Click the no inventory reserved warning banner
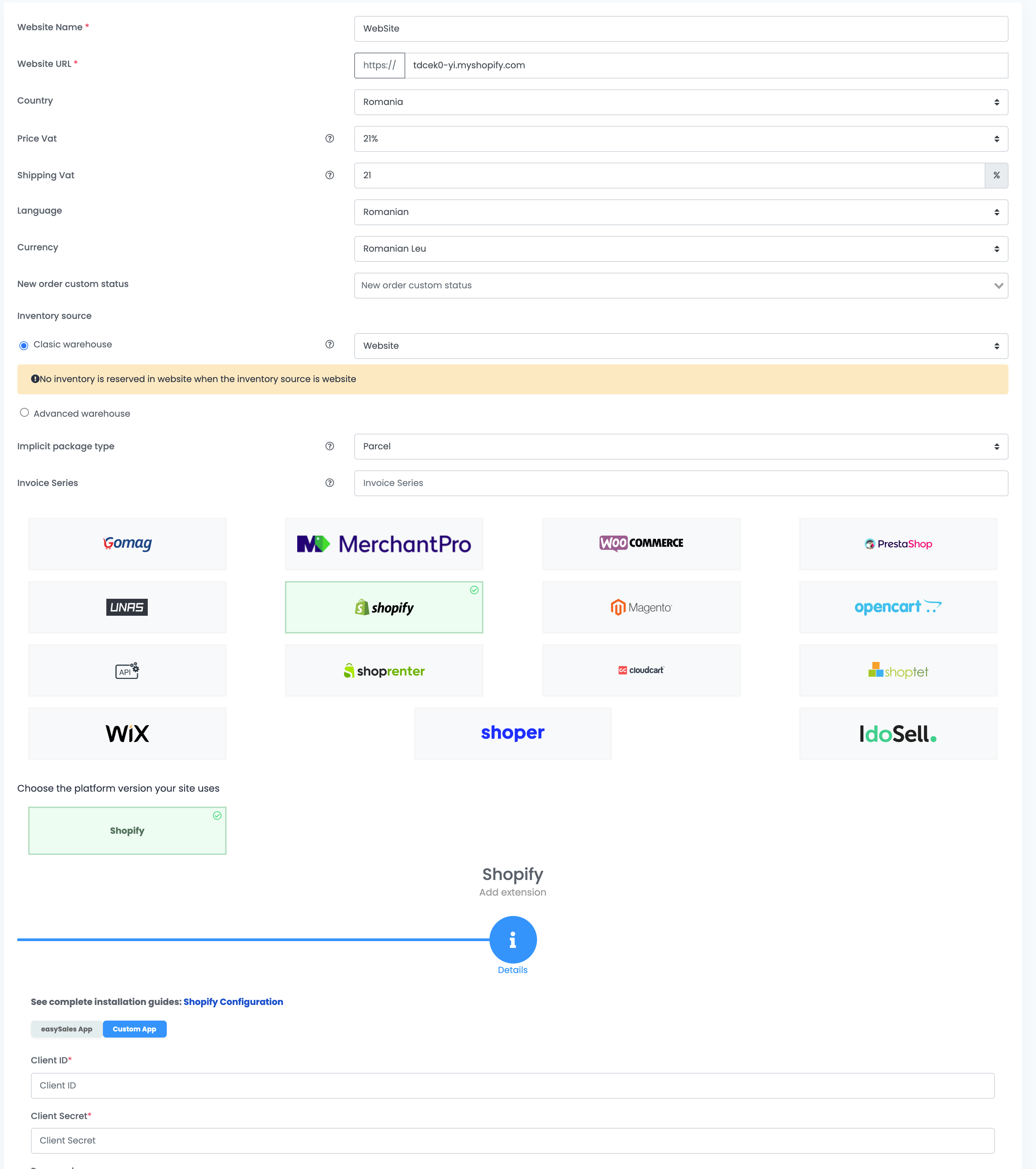The height and width of the screenshot is (1169, 1036). point(513,379)
